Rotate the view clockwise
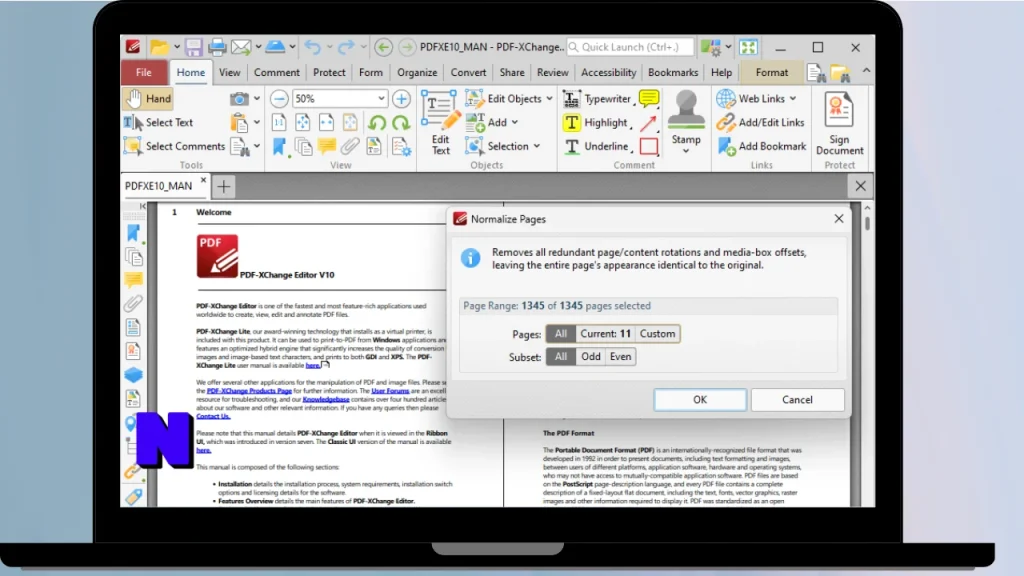 [400, 123]
